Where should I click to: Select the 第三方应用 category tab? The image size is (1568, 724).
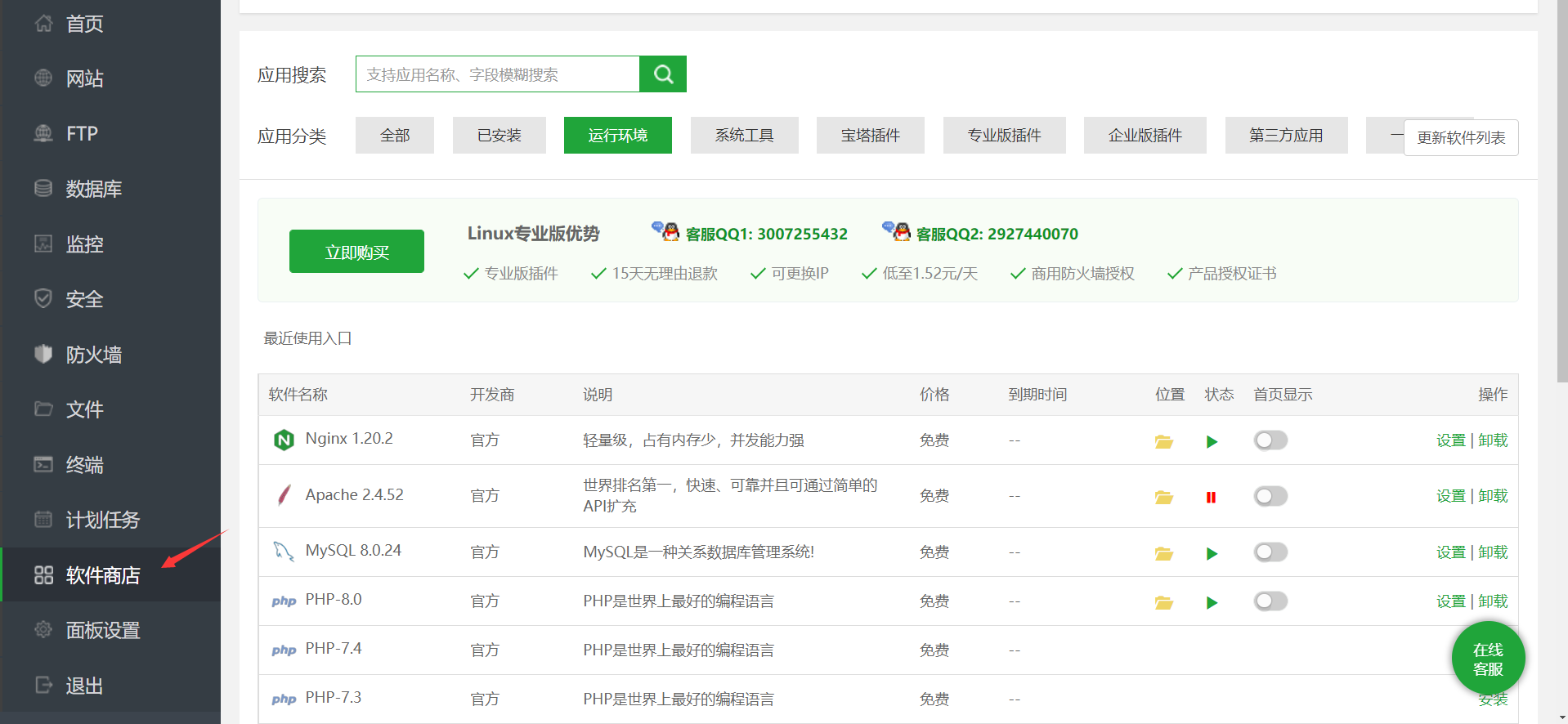[x=1287, y=135]
